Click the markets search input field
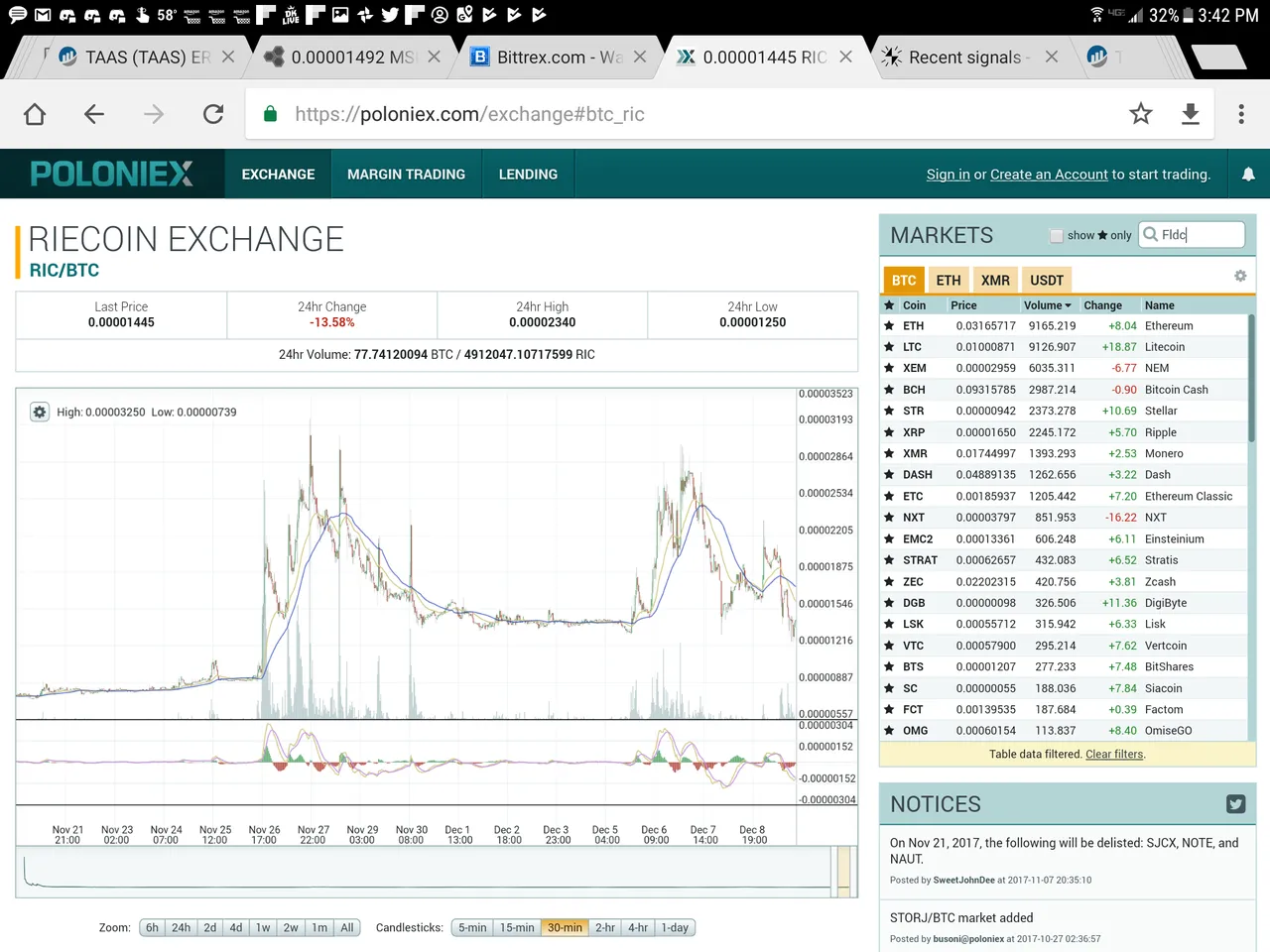1270x952 pixels. (1192, 235)
